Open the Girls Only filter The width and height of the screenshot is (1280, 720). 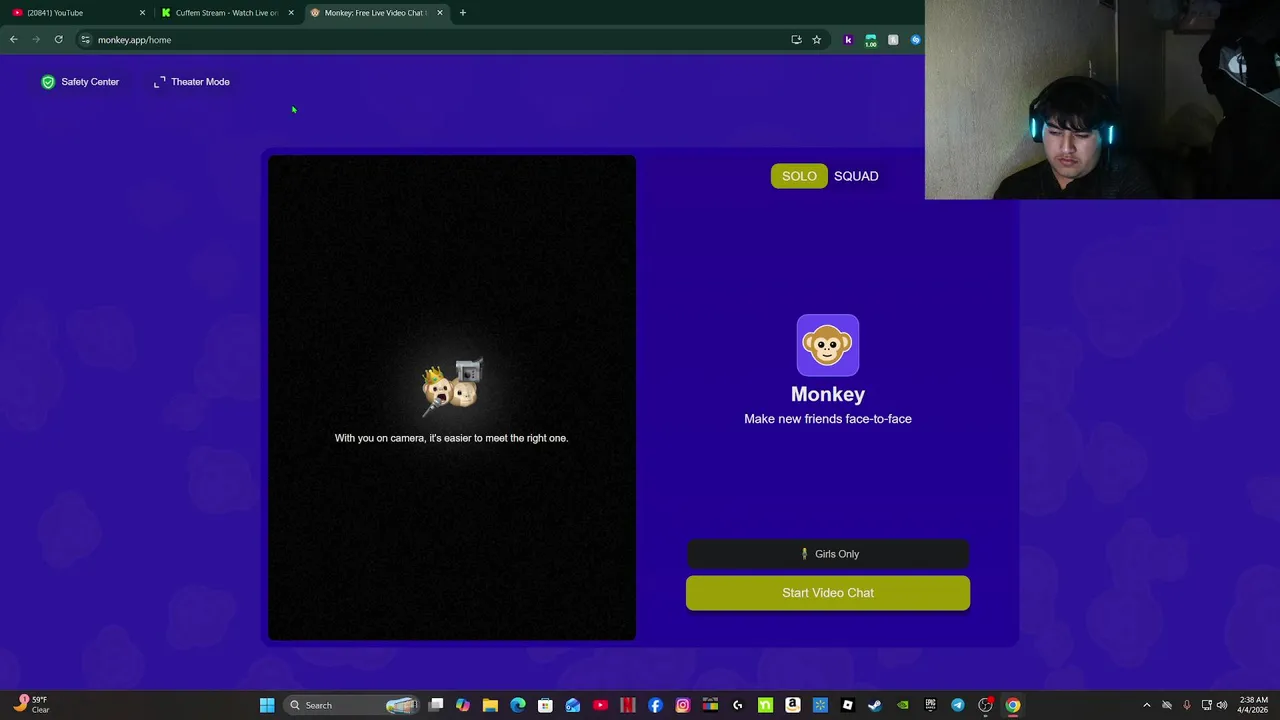(x=828, y=554)
